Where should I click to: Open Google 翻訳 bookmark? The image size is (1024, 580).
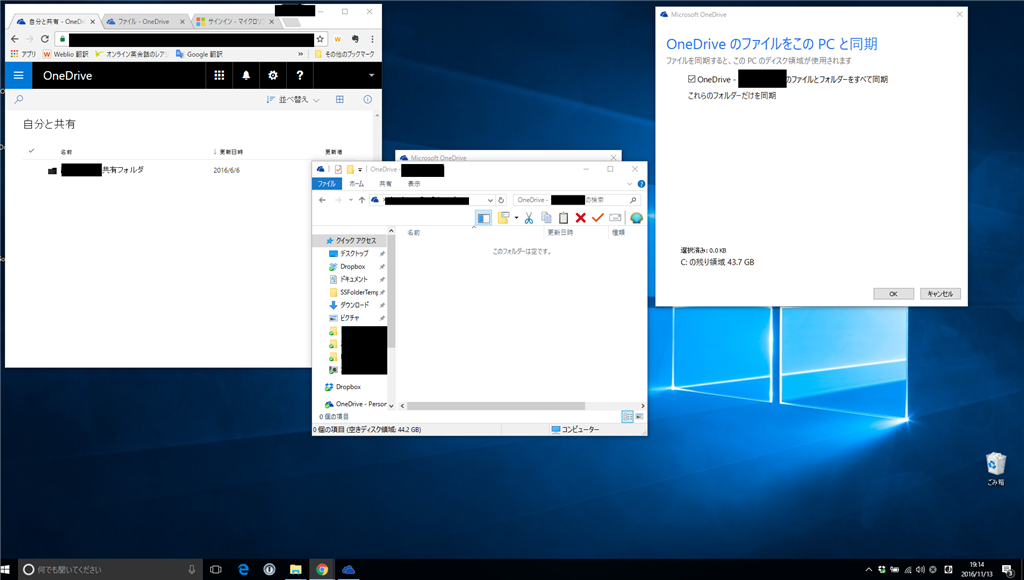pyautogui.click(x=199, y=54)
